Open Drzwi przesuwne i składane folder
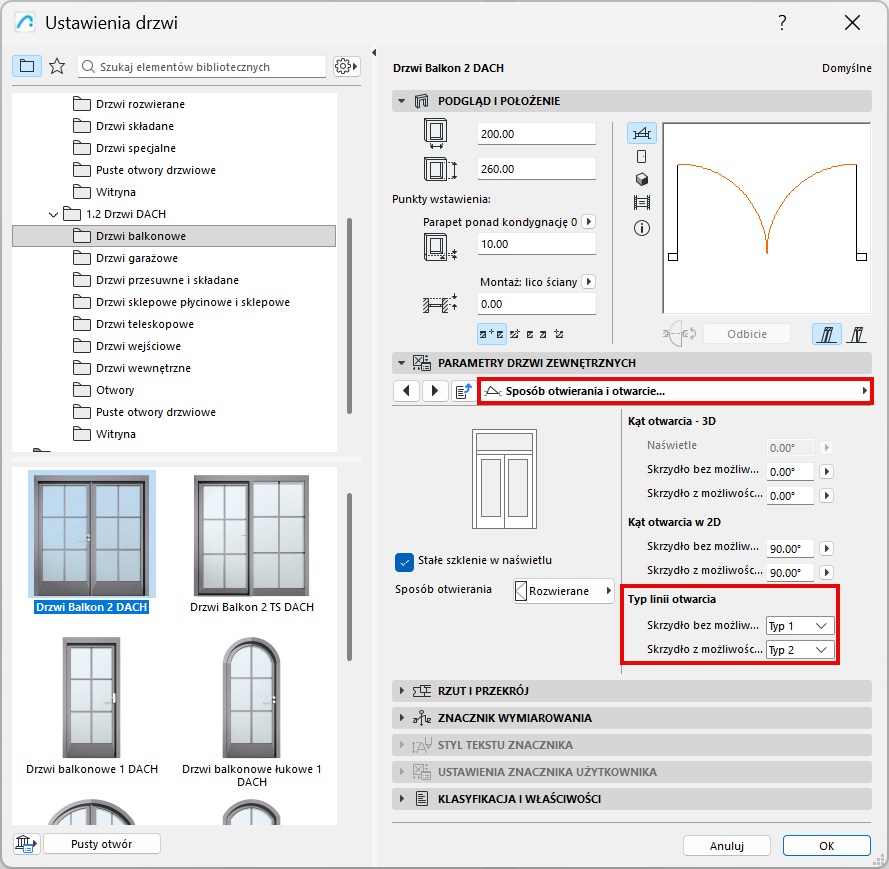The height and width of the screenshot is (869, 889). 156,280
